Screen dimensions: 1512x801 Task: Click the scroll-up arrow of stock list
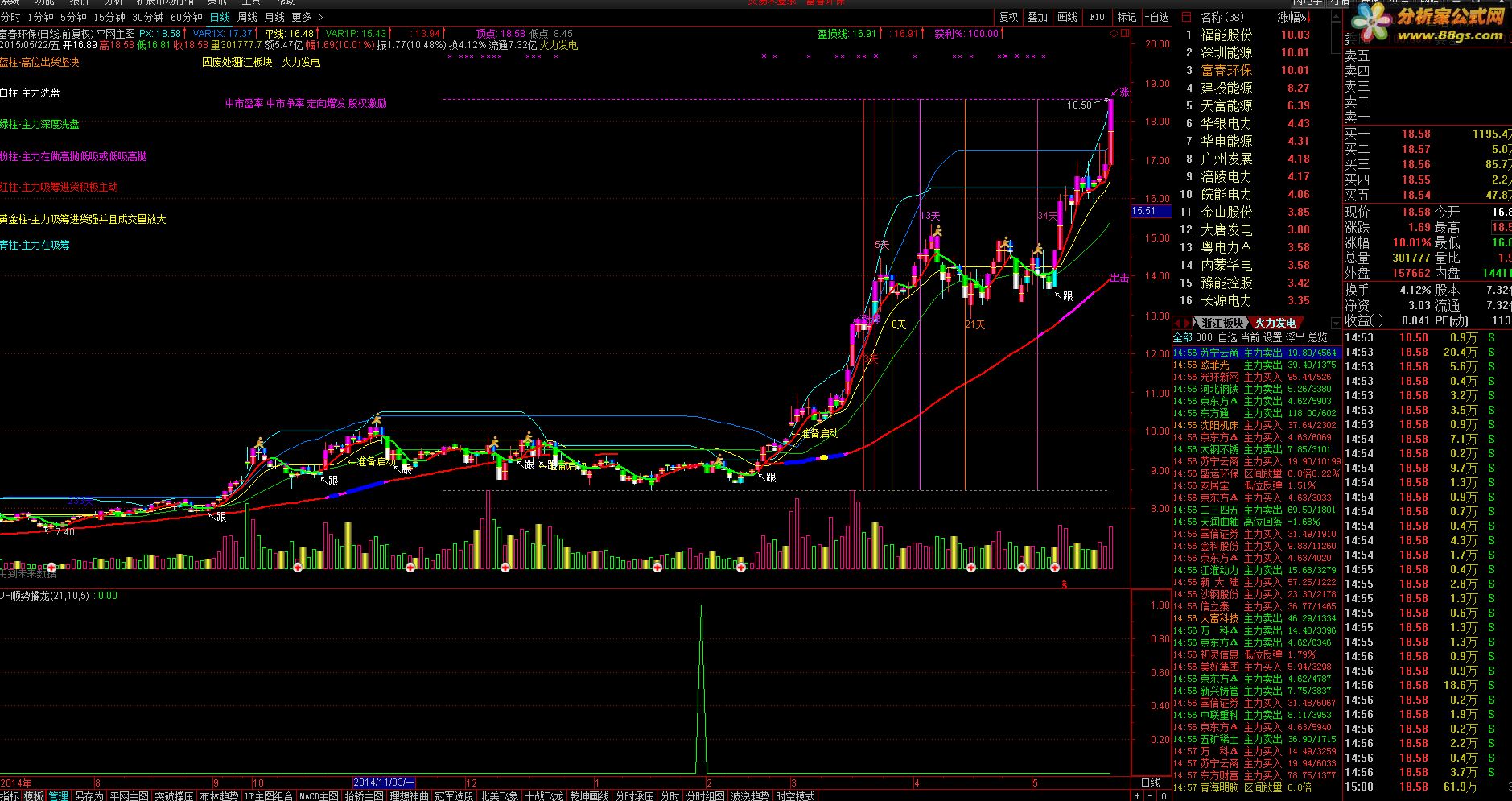(1336, 16)
